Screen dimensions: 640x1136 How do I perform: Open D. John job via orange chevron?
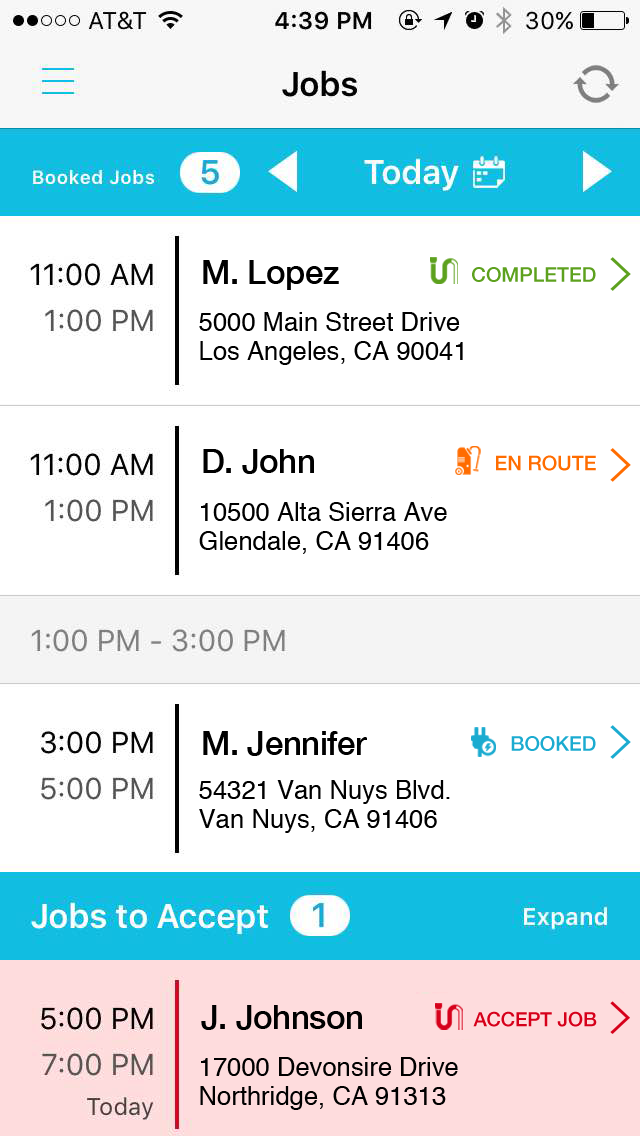(x=620, y=463)
